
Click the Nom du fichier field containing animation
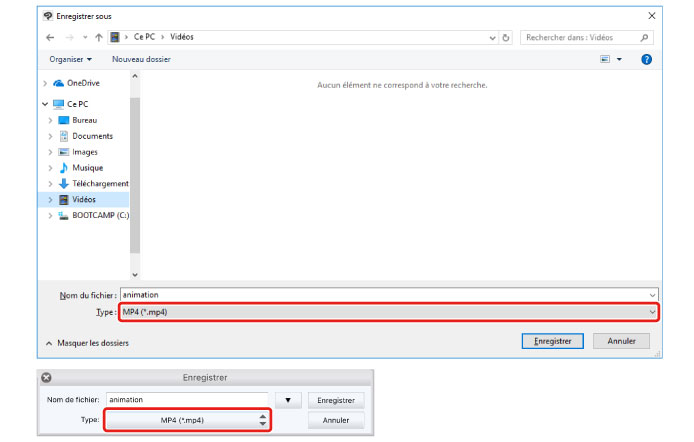click(389, 295)
